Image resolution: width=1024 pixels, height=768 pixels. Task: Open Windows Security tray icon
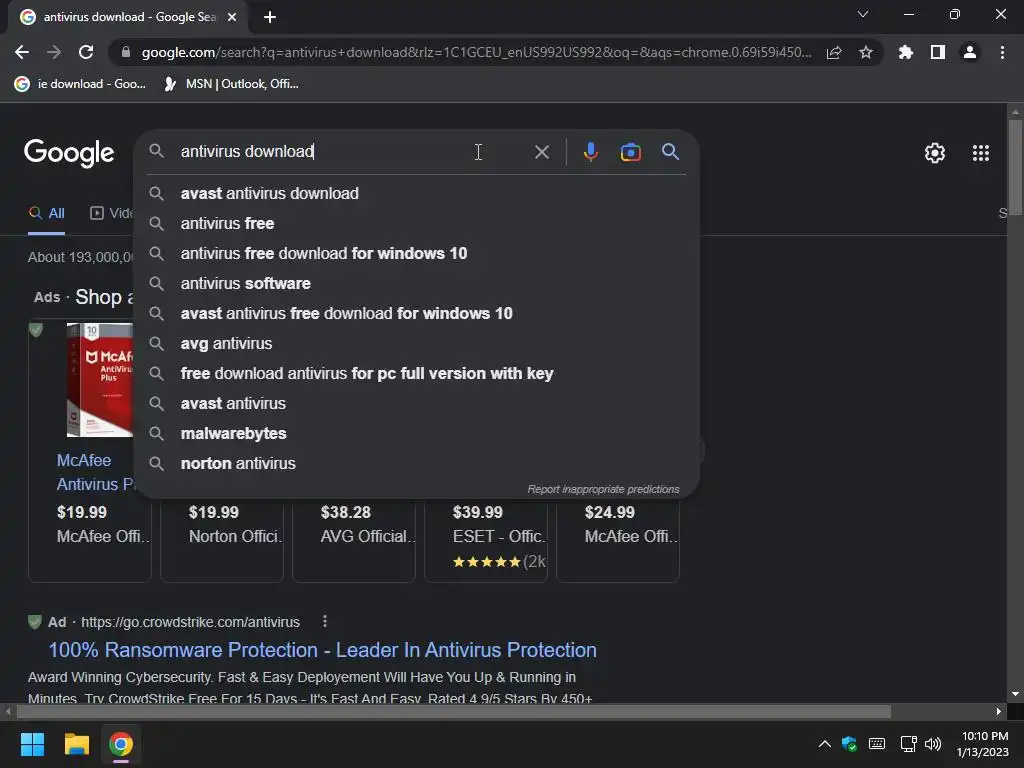pos(849,743)
